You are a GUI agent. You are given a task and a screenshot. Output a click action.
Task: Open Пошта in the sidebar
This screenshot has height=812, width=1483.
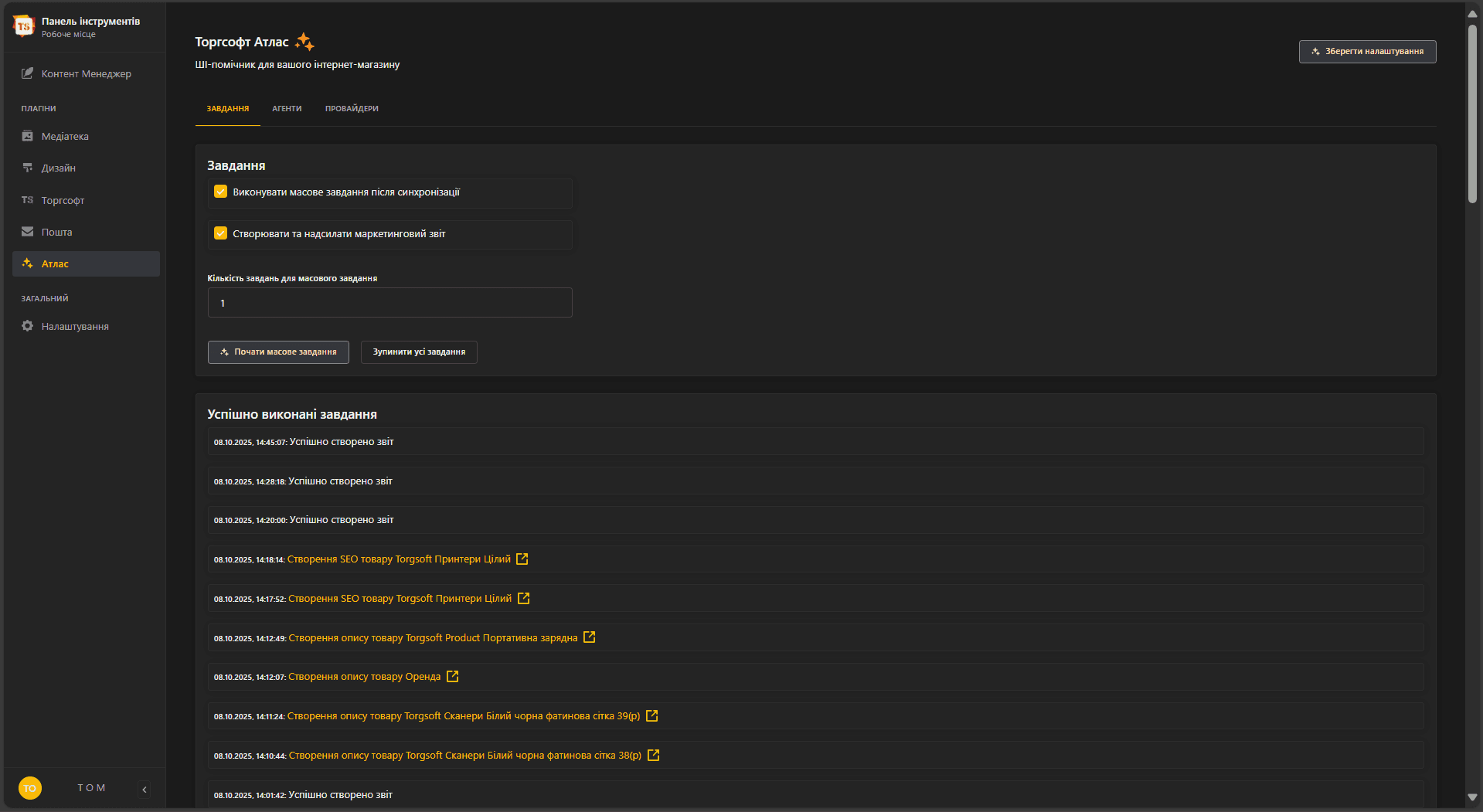coord(56,233)
